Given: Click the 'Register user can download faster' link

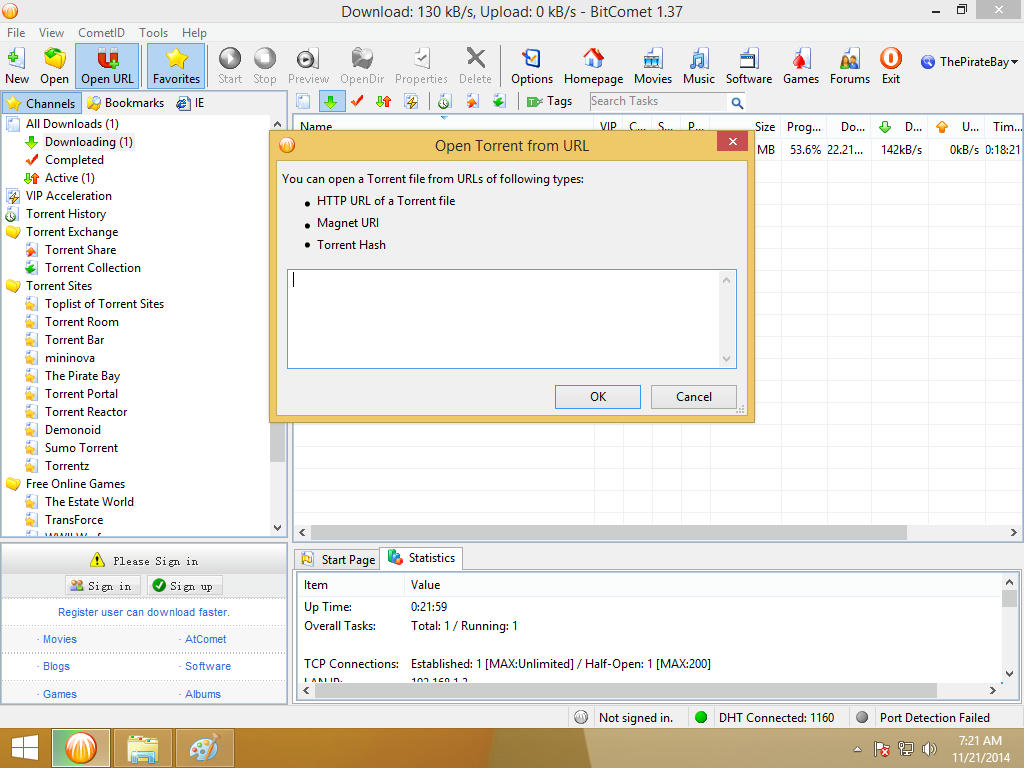Looking at the screenshot, I should 144,612.
